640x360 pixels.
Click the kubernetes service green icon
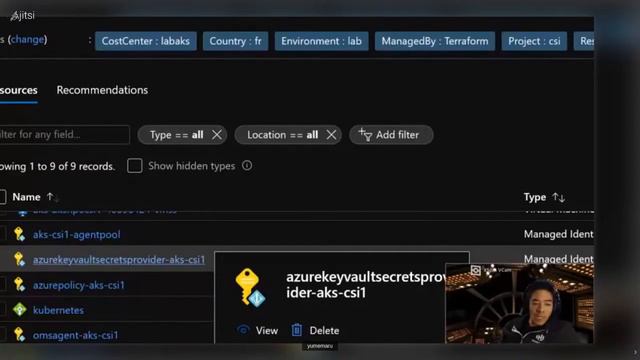pos(19,310)
